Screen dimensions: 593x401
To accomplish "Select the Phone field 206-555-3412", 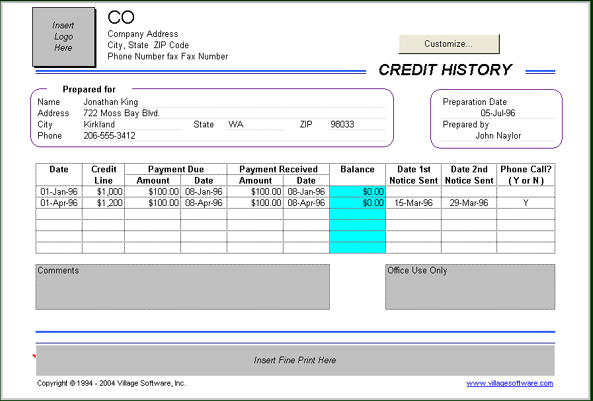I will tap(234, 136).
